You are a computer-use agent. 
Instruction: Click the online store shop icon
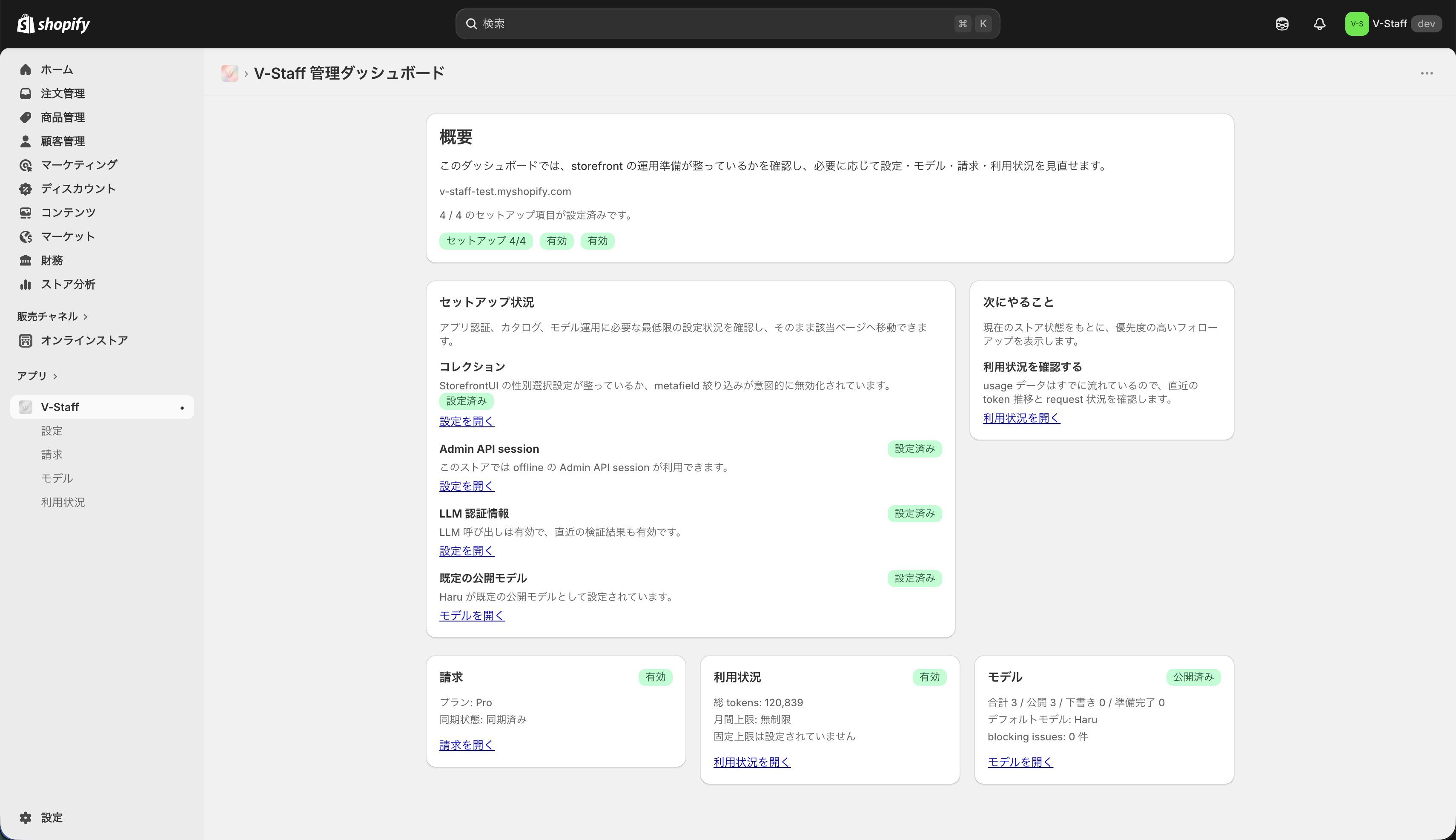[26, 340]
